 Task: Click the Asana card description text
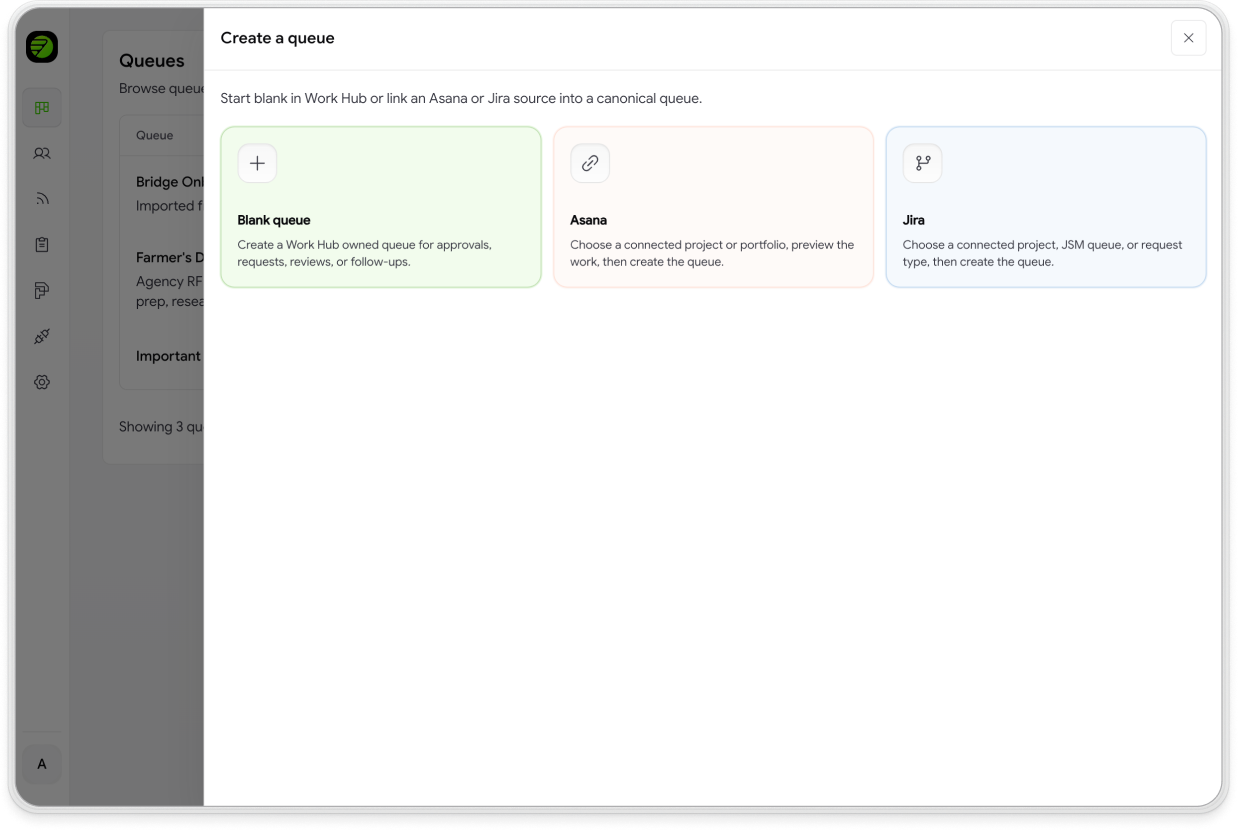712,253
